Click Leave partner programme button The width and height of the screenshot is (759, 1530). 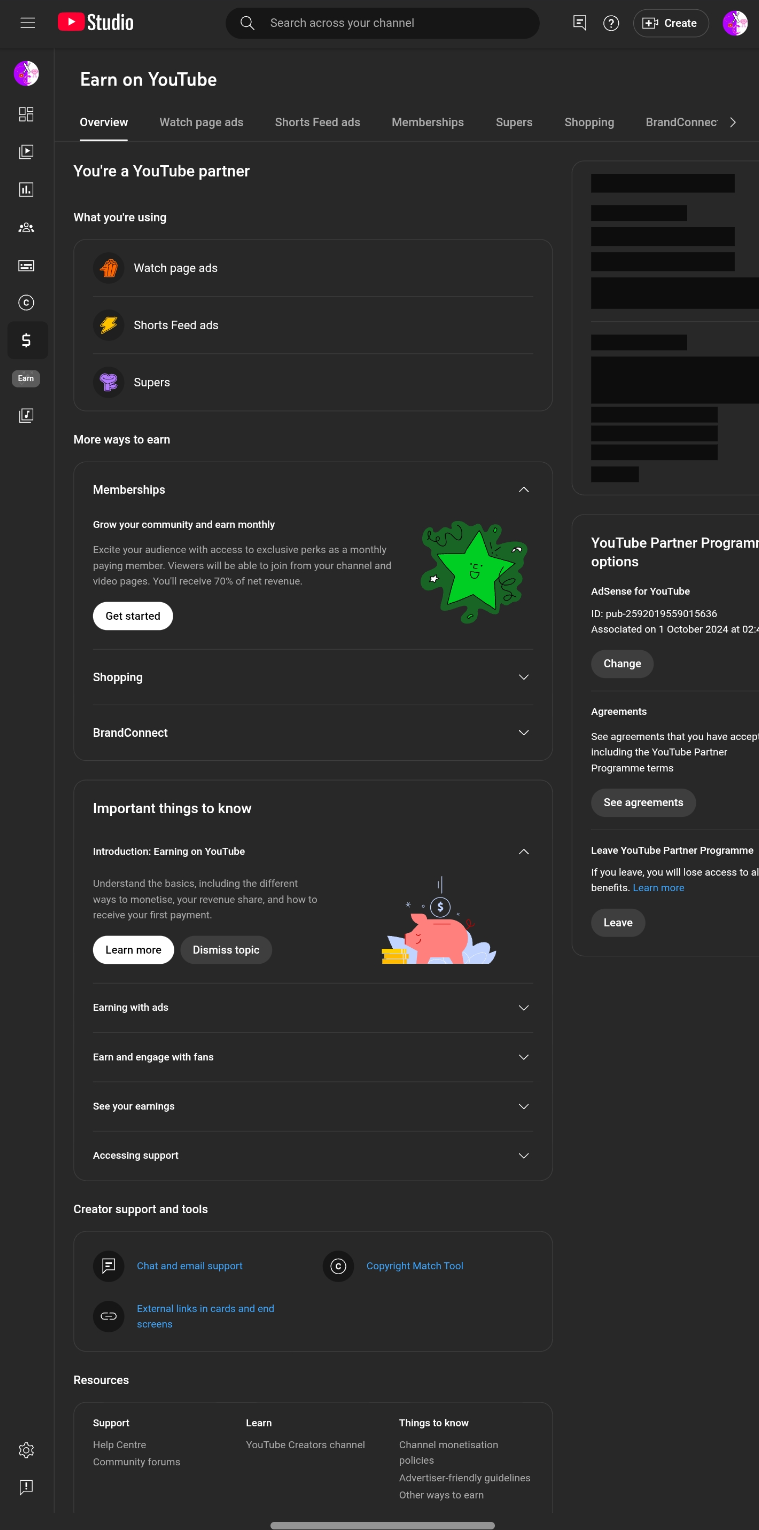click(x=618, y=922)
